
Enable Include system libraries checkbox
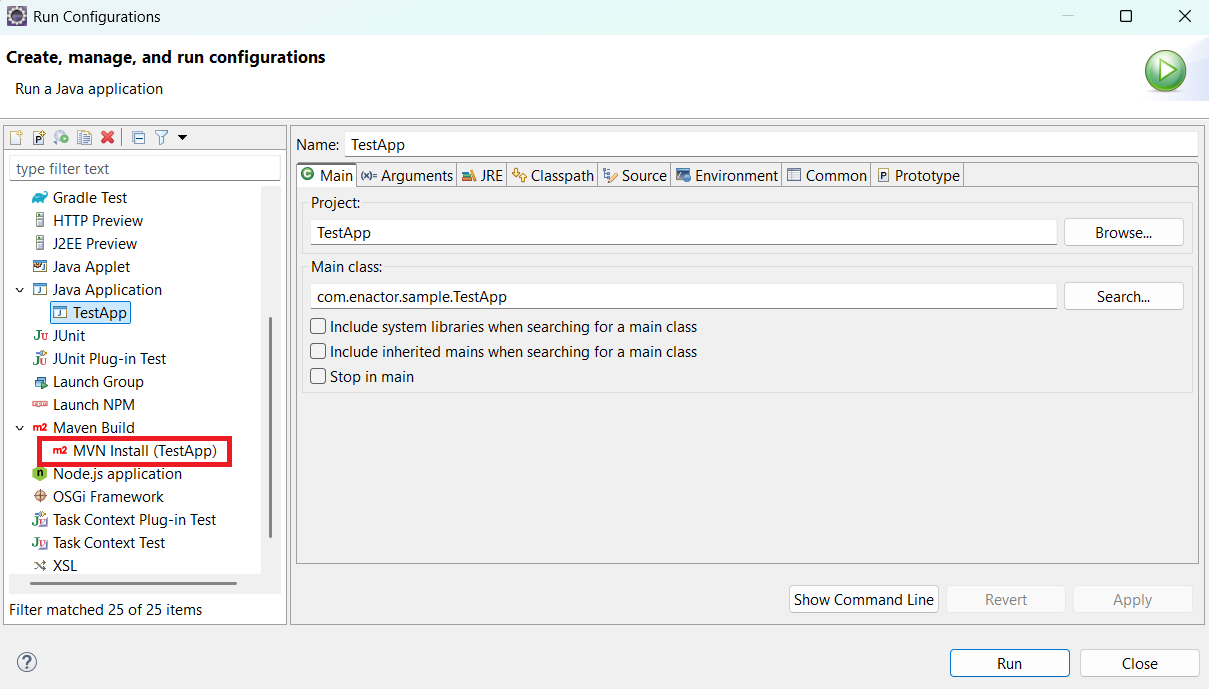(318, 327)
